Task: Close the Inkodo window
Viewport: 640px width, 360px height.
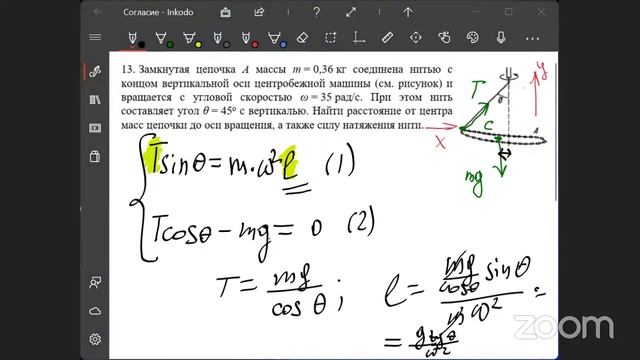Action: (541, 12)
